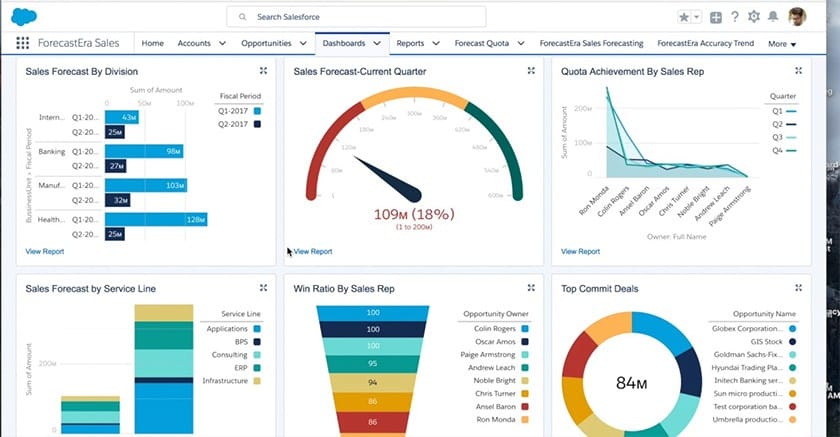
Task: Open the Favorites list dropdown arrow
Action: tap(696, 17)
